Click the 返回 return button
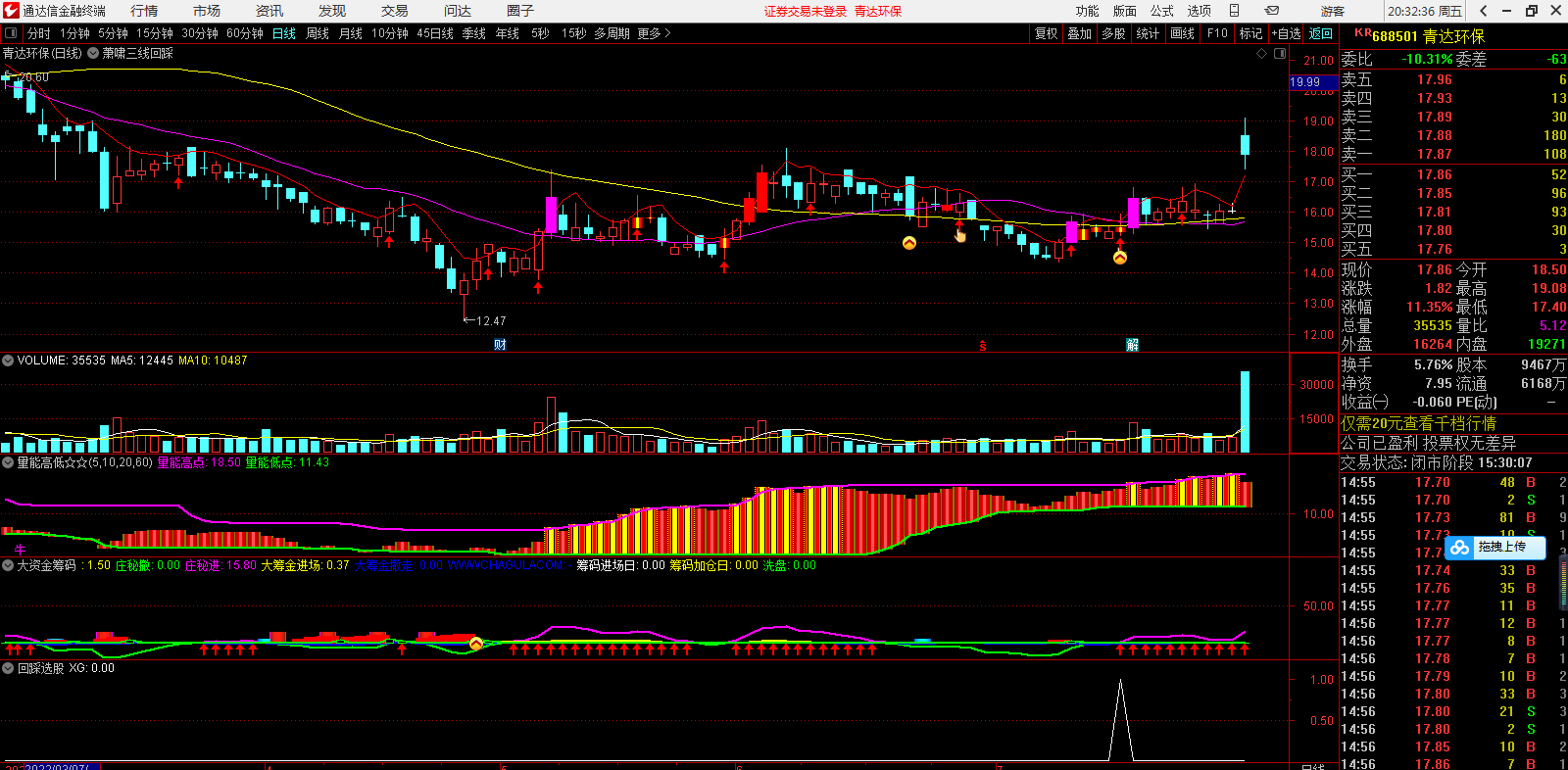The height and width of the screenshot is (770, 1568). (x=1321, y=33)
